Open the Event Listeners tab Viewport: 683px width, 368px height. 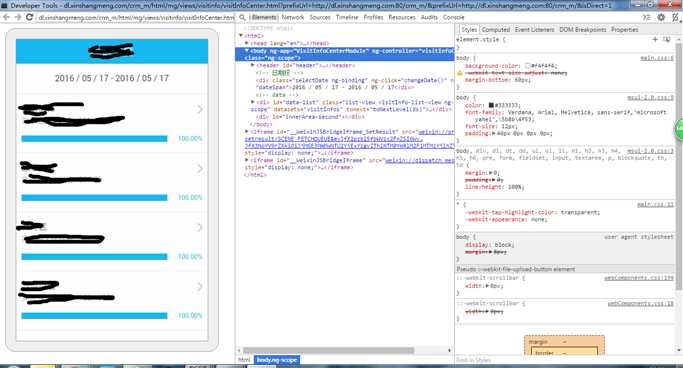534,30
